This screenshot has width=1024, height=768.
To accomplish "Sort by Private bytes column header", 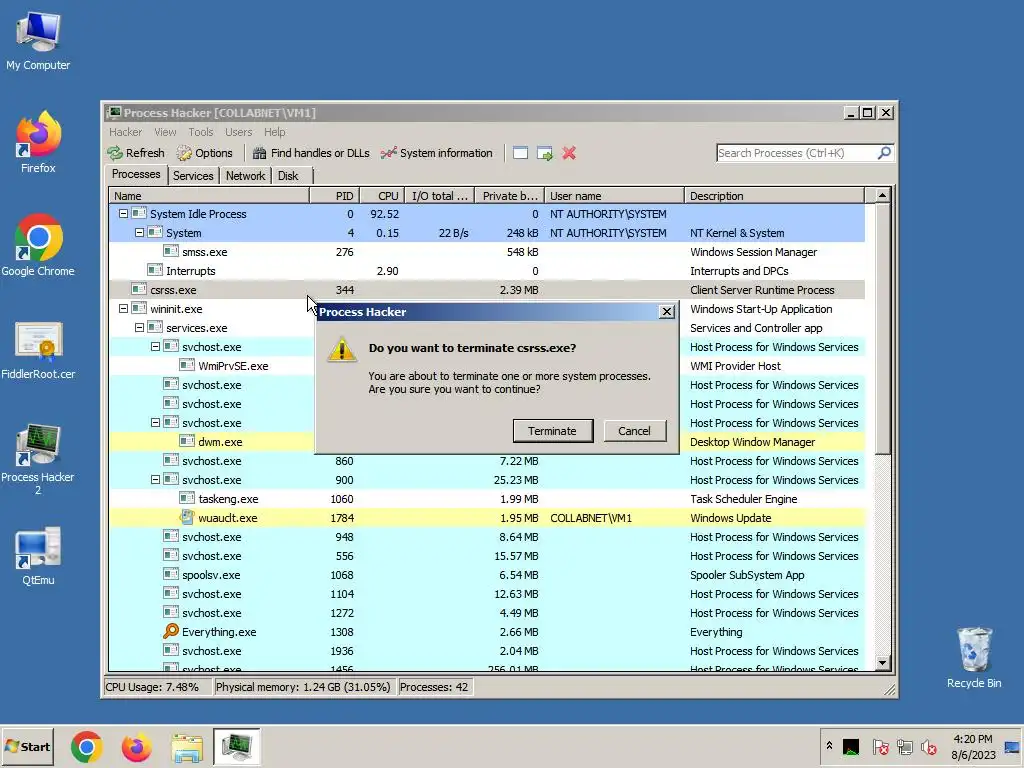I will [x=509, y=196].
